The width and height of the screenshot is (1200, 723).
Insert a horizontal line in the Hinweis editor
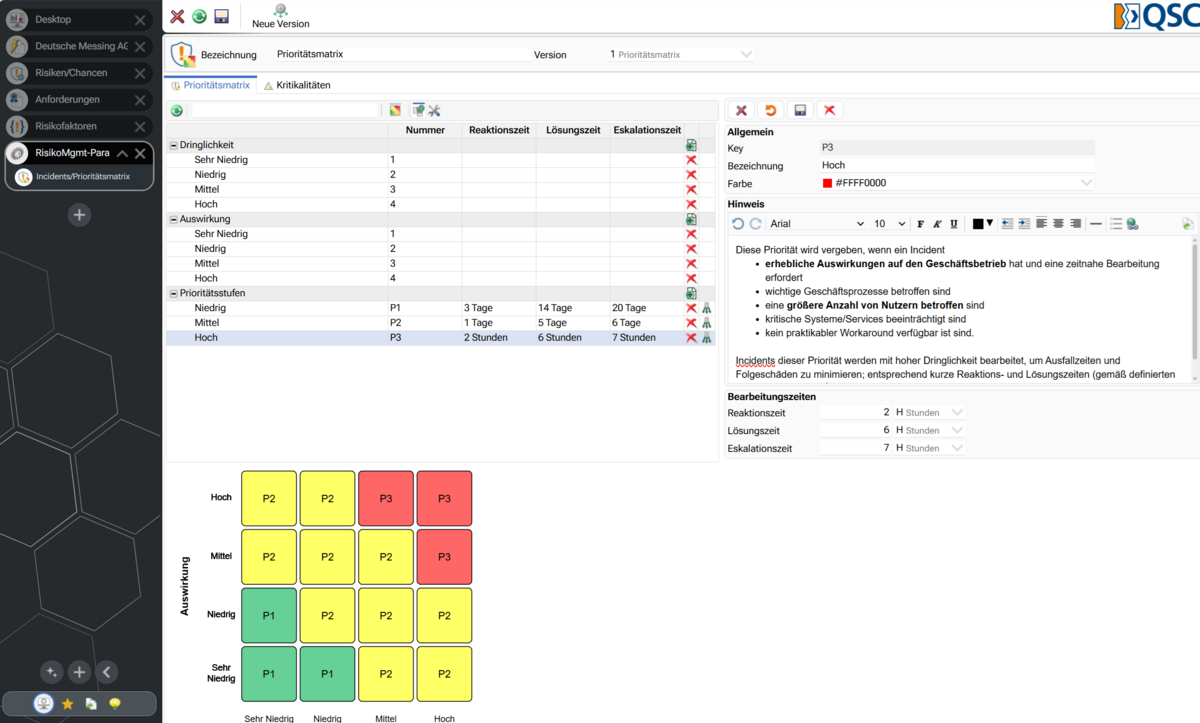pos(1096,224)
